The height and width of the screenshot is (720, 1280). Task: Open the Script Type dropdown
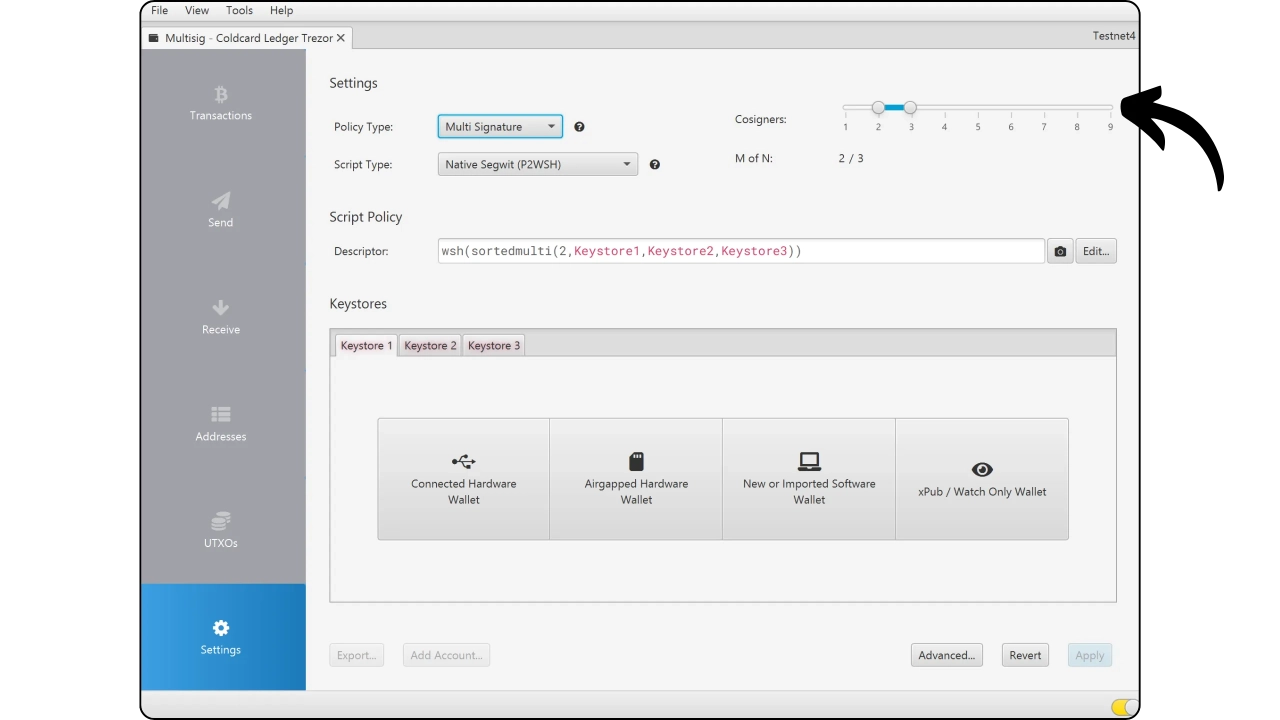(538, 165)
